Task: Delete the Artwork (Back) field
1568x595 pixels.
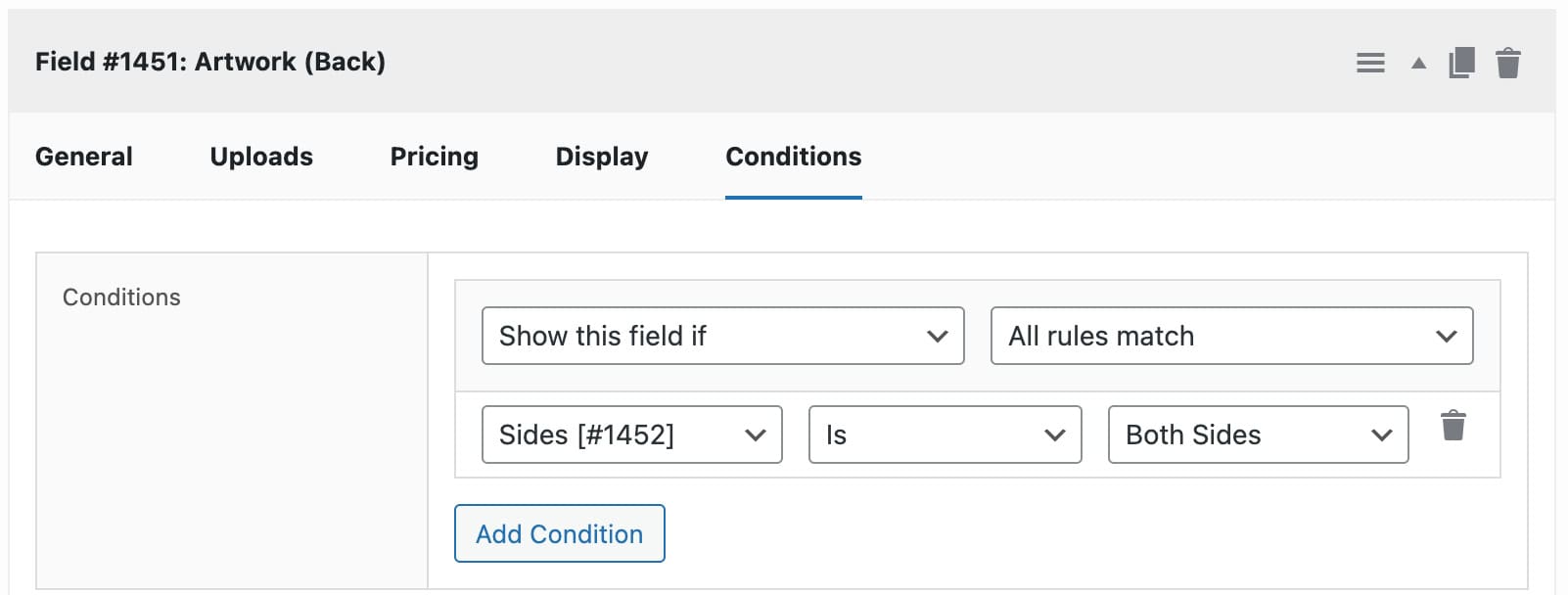Action: coord(1508,62)
